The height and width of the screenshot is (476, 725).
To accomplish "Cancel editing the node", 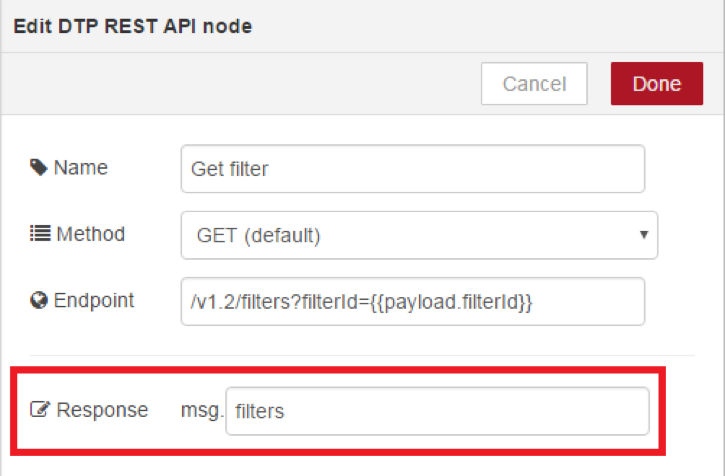I will [x=534, y=84].
